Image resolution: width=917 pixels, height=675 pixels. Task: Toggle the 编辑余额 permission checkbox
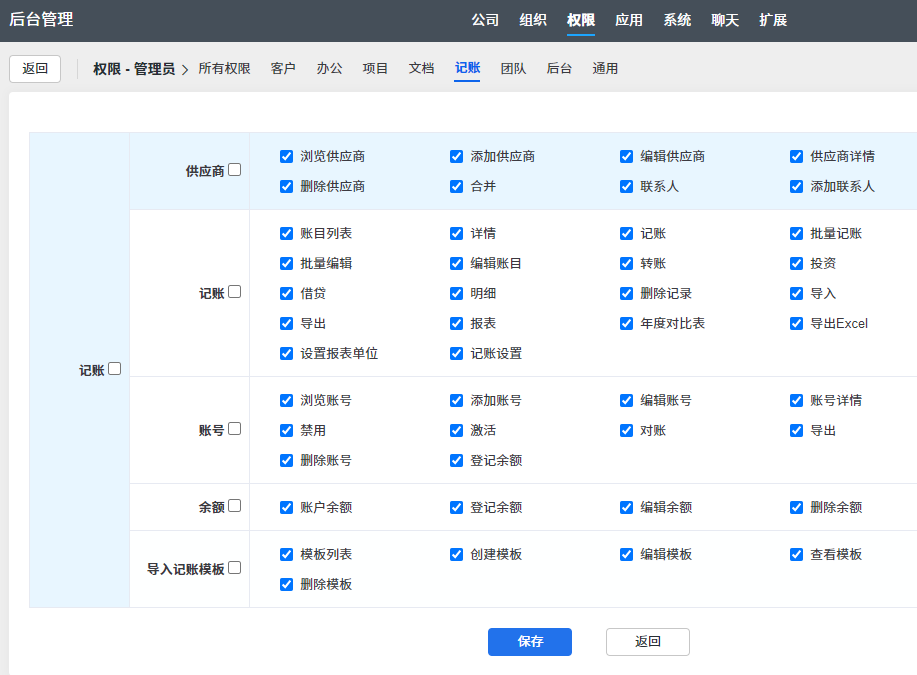point(627,508)
